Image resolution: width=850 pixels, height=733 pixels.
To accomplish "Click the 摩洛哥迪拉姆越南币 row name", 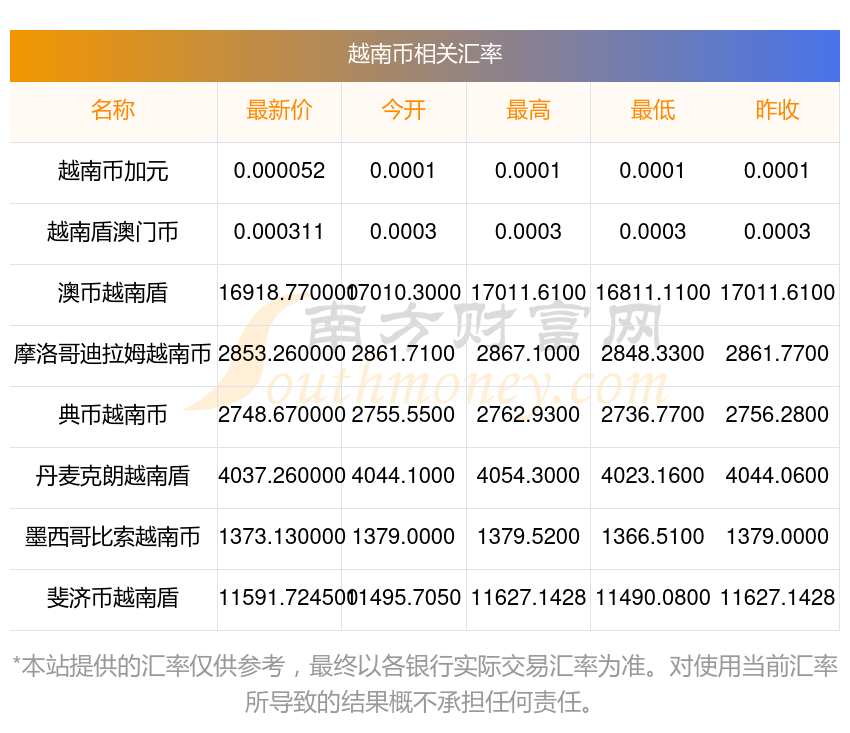I will click(113, 354).
